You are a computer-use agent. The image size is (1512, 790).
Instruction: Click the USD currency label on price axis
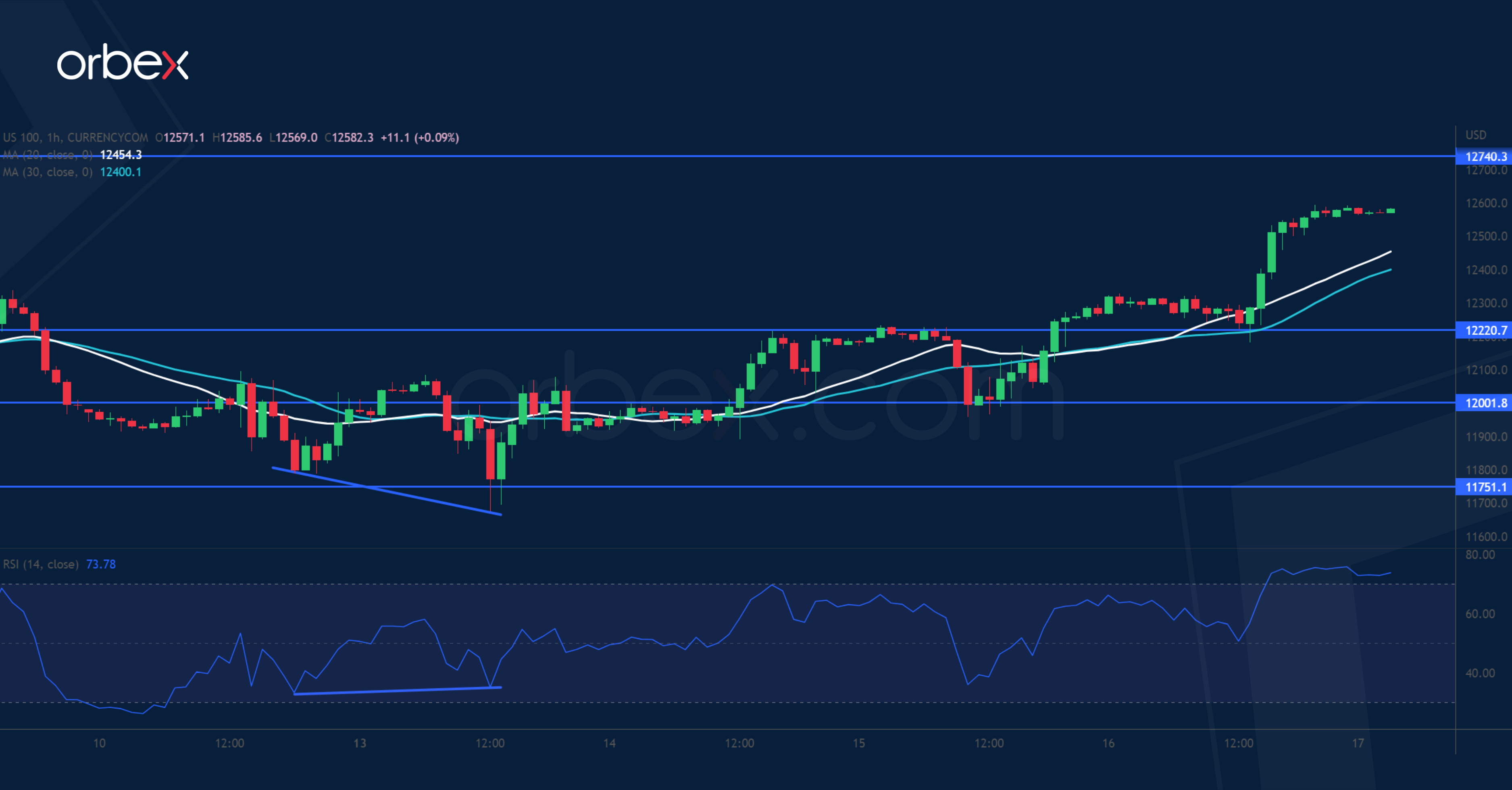coord(1476,135)
